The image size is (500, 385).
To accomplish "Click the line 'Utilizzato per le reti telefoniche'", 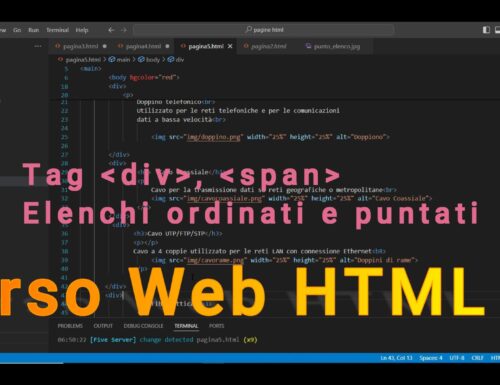I will 238,111.
